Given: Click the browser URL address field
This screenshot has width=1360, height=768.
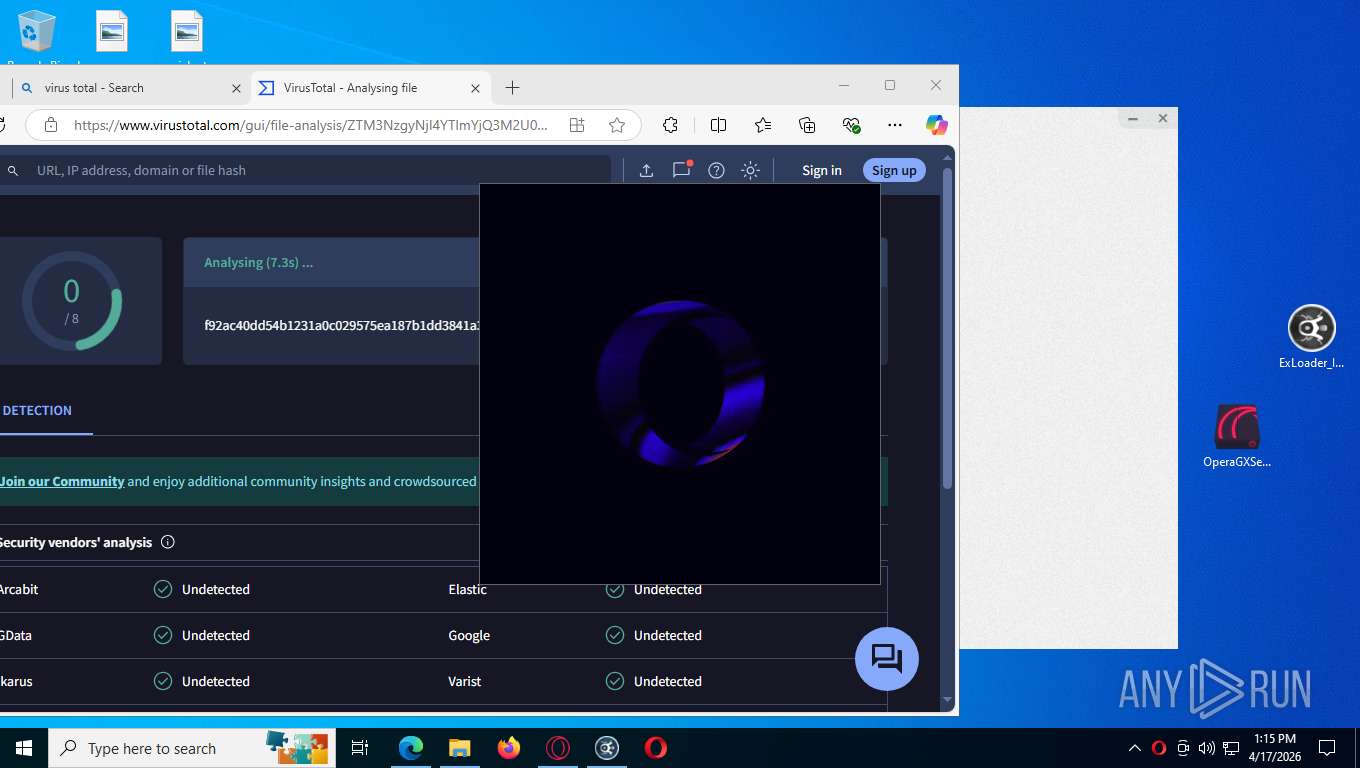Looking at the screenshot, I should click(x=310, y=125).
